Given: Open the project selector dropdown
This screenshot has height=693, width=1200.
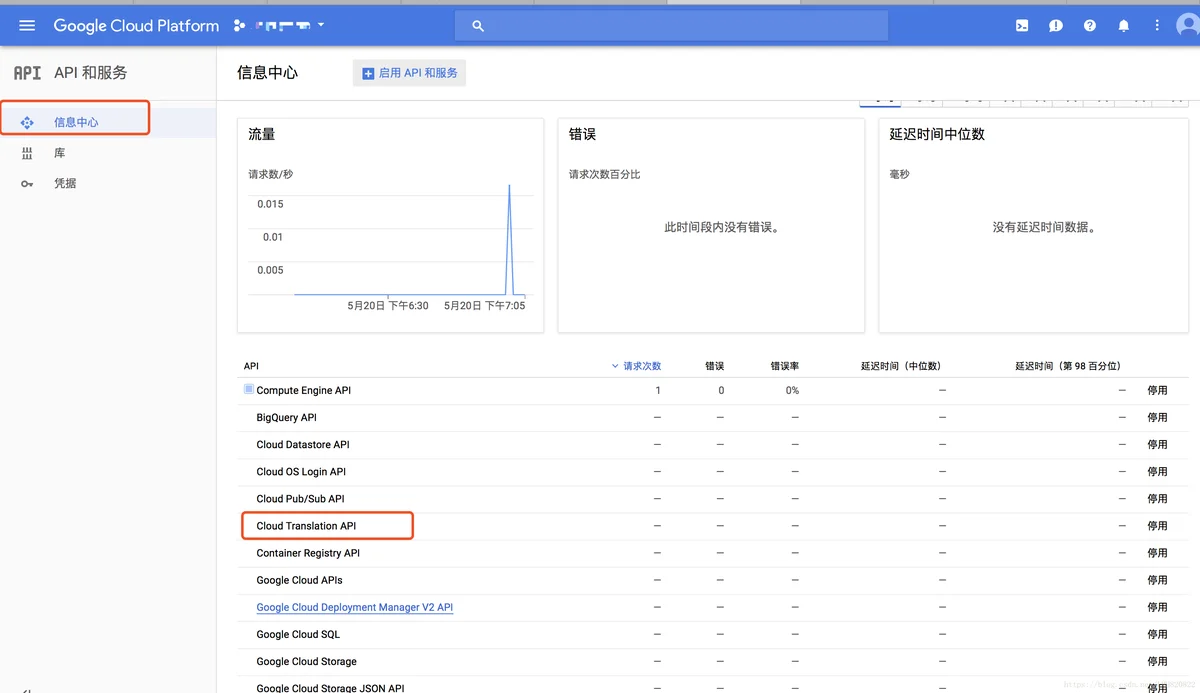Looking at the screenshot, I should tap(279, 25).
